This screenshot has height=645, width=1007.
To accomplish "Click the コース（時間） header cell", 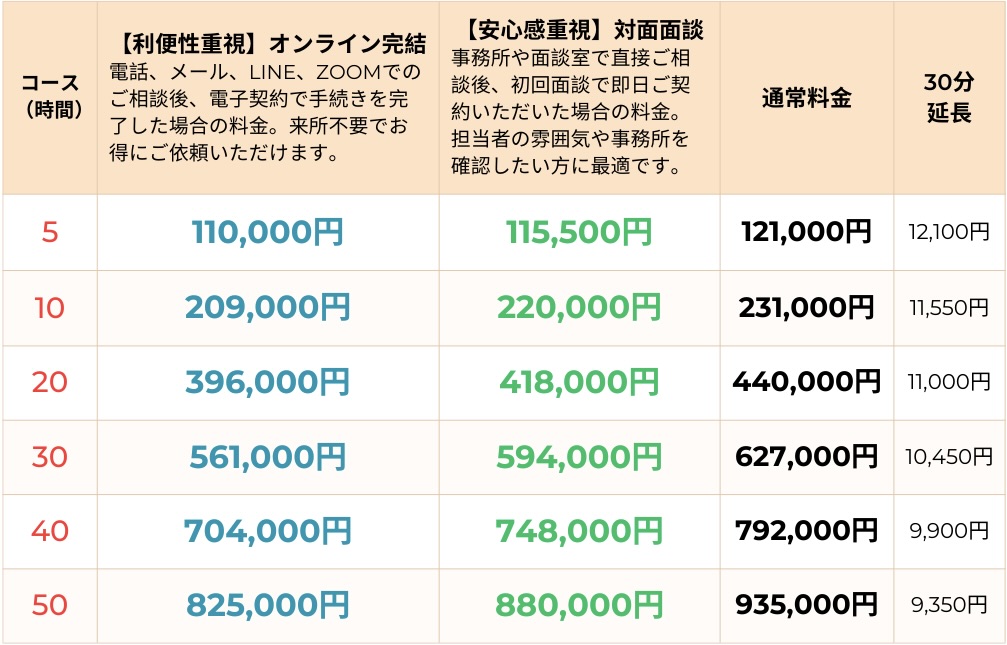I will click(x=50, y=98).
